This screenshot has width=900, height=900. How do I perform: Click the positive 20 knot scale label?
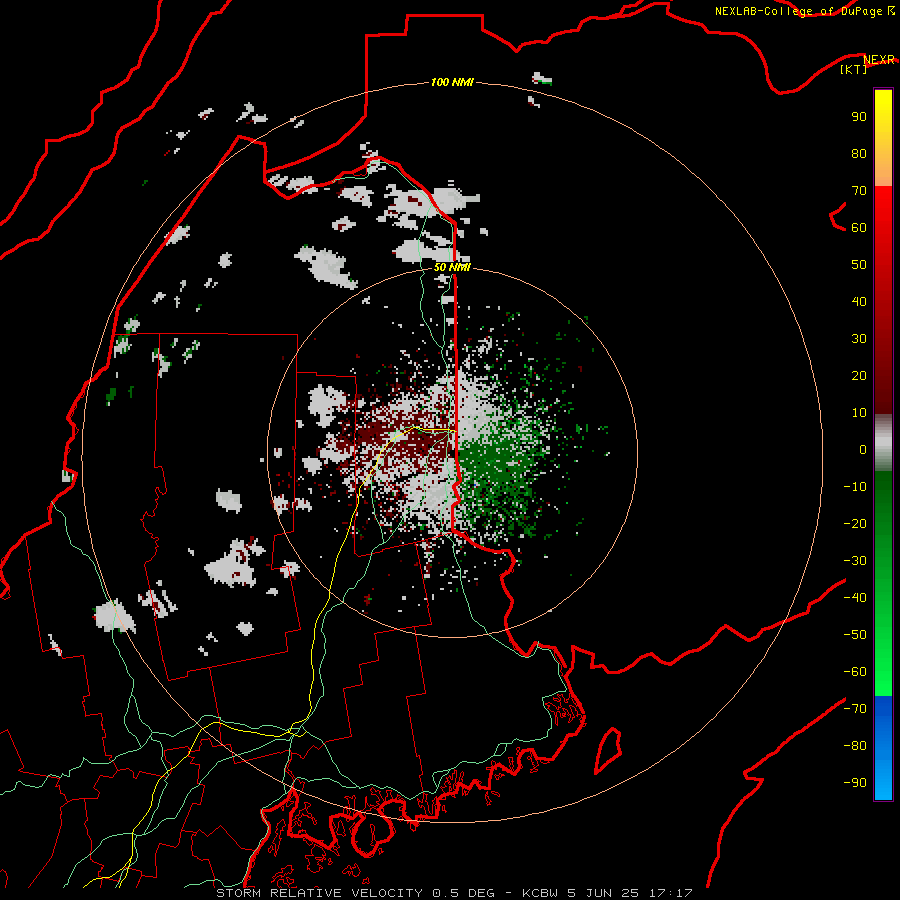pos(859,375)
